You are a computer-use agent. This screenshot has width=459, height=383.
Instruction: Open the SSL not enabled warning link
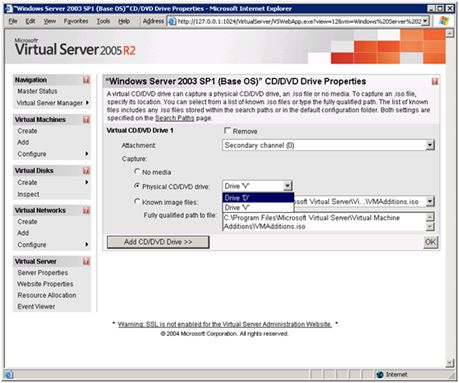pos(225,324)
